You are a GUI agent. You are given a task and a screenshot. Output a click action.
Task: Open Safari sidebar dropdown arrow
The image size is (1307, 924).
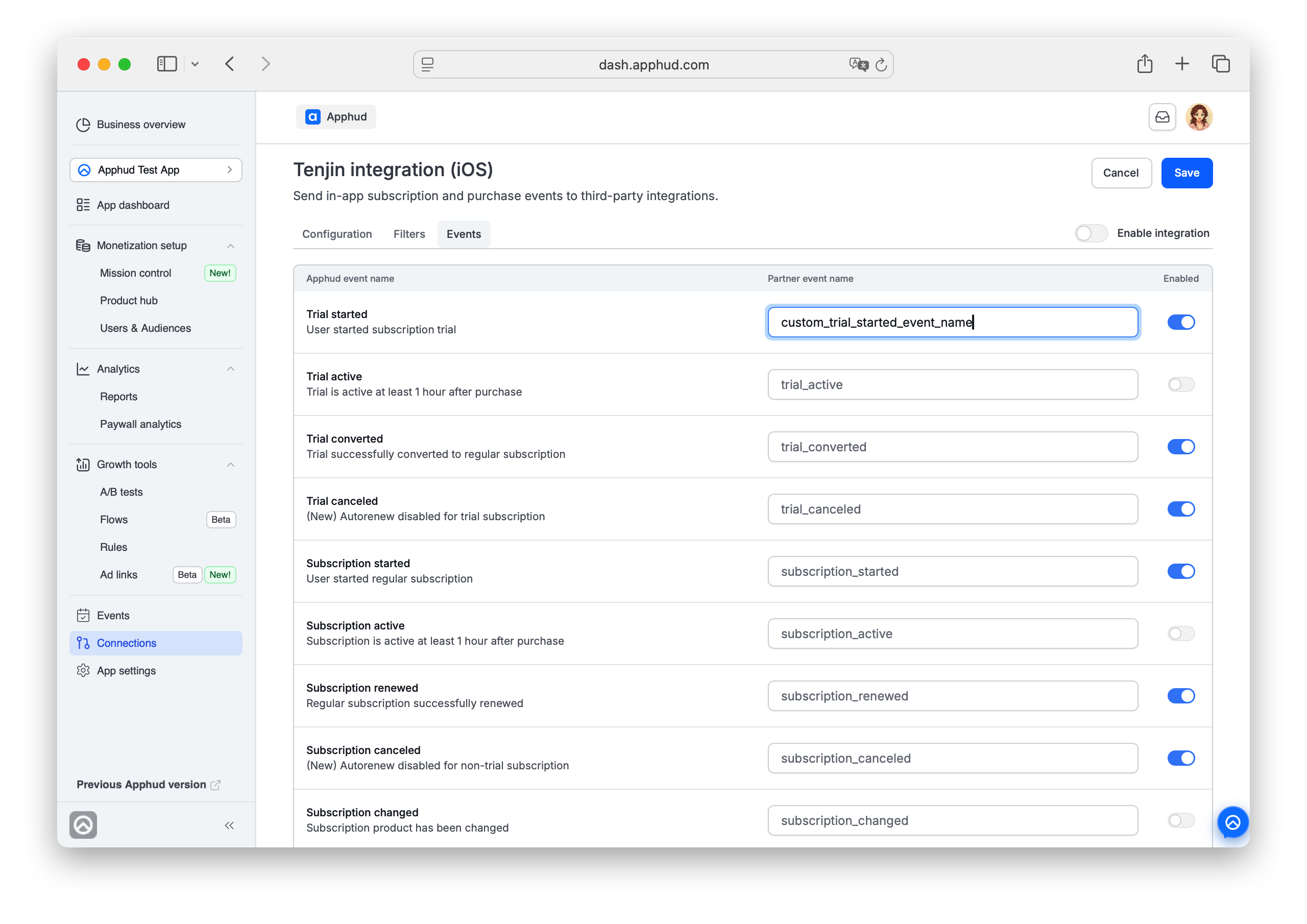click(195, 64)
